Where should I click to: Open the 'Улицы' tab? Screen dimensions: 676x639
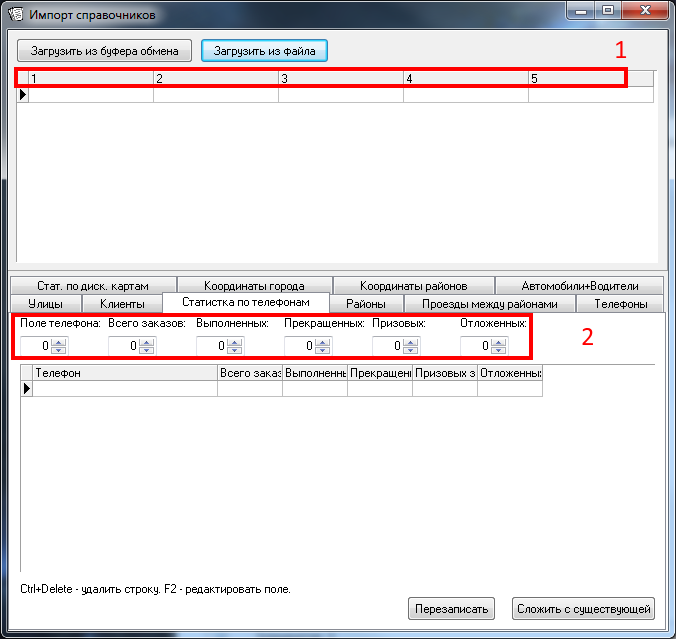tap(46, 303)
